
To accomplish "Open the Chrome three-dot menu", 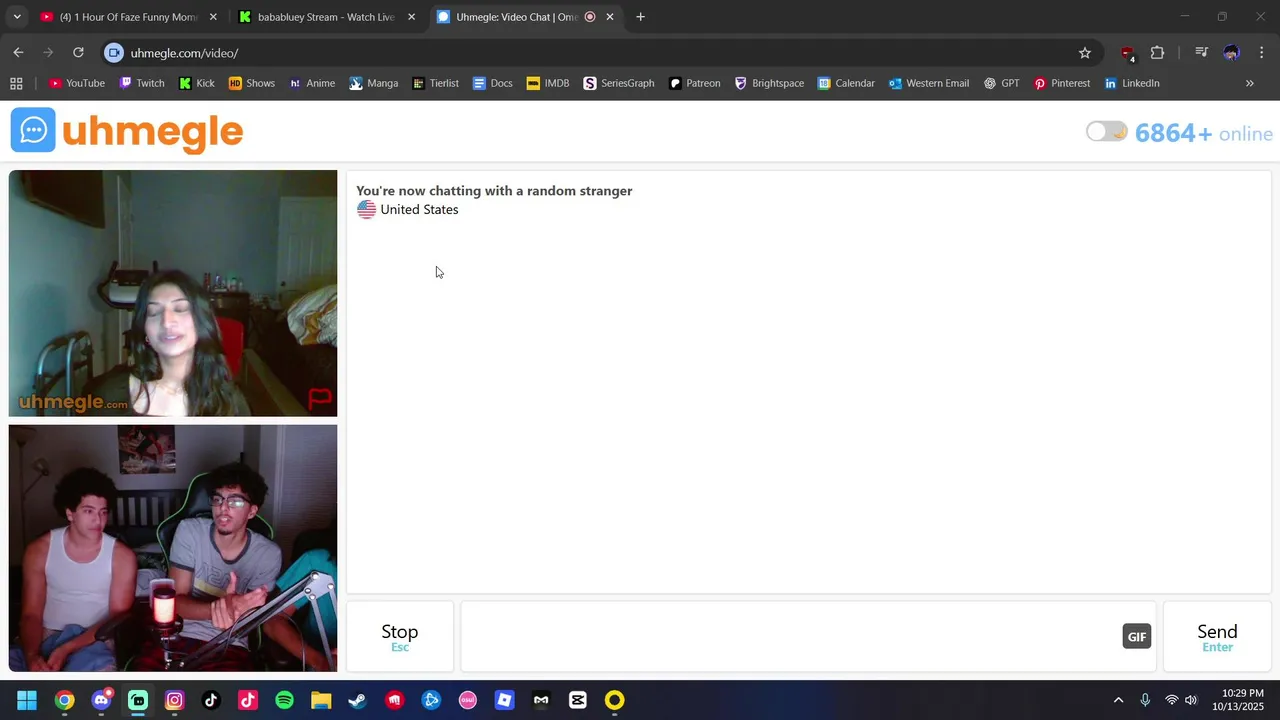I will (x=1261, y=53).
